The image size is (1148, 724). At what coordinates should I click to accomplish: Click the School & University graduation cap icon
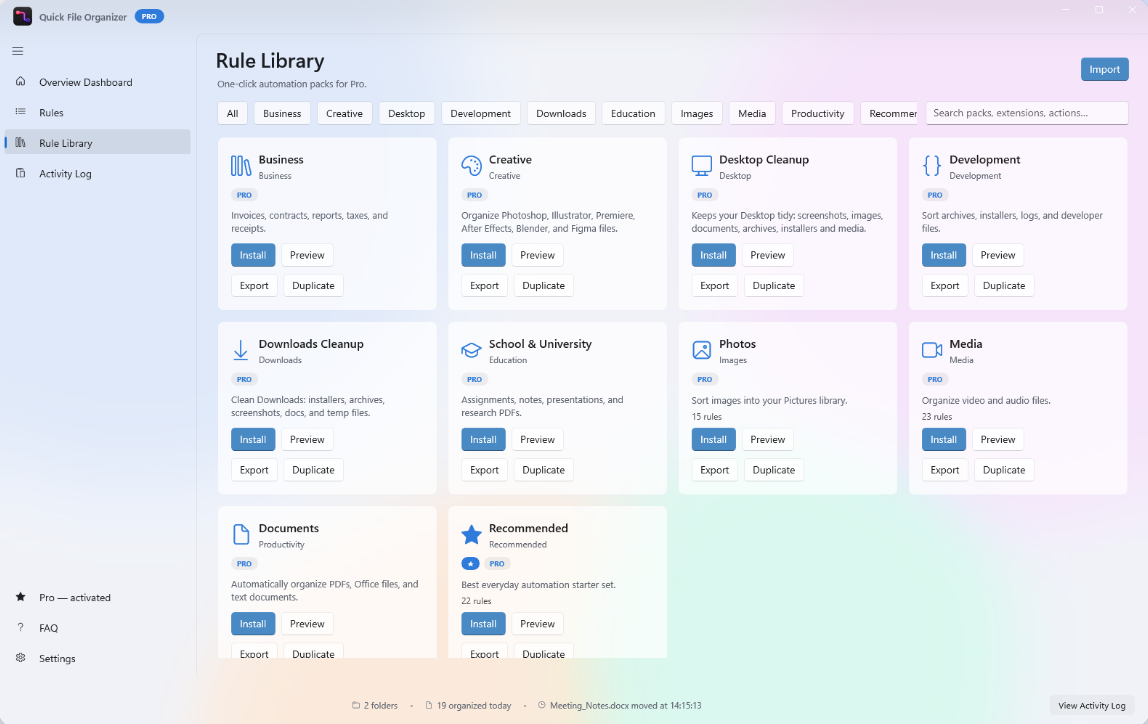click(472, 350)
